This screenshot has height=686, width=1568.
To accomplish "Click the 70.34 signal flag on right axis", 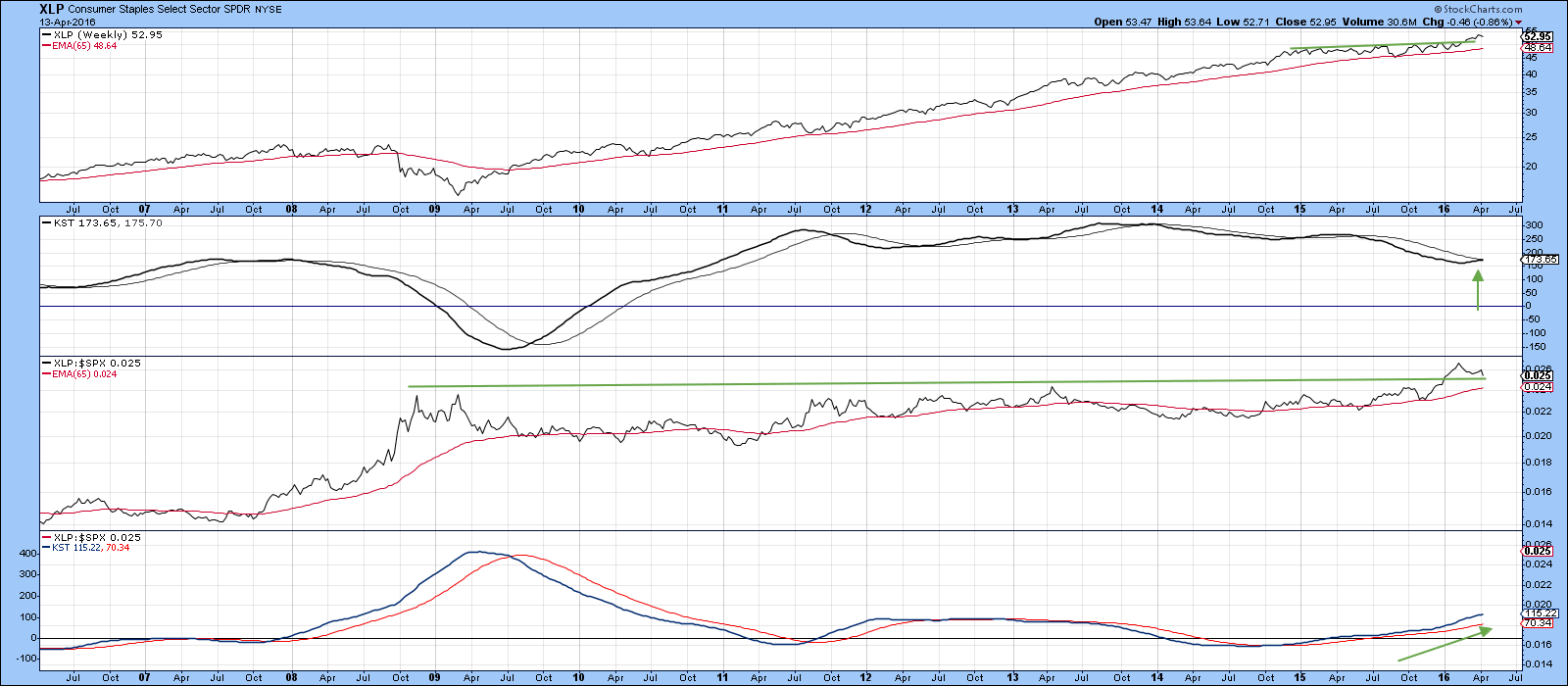I will (1538, 623).
